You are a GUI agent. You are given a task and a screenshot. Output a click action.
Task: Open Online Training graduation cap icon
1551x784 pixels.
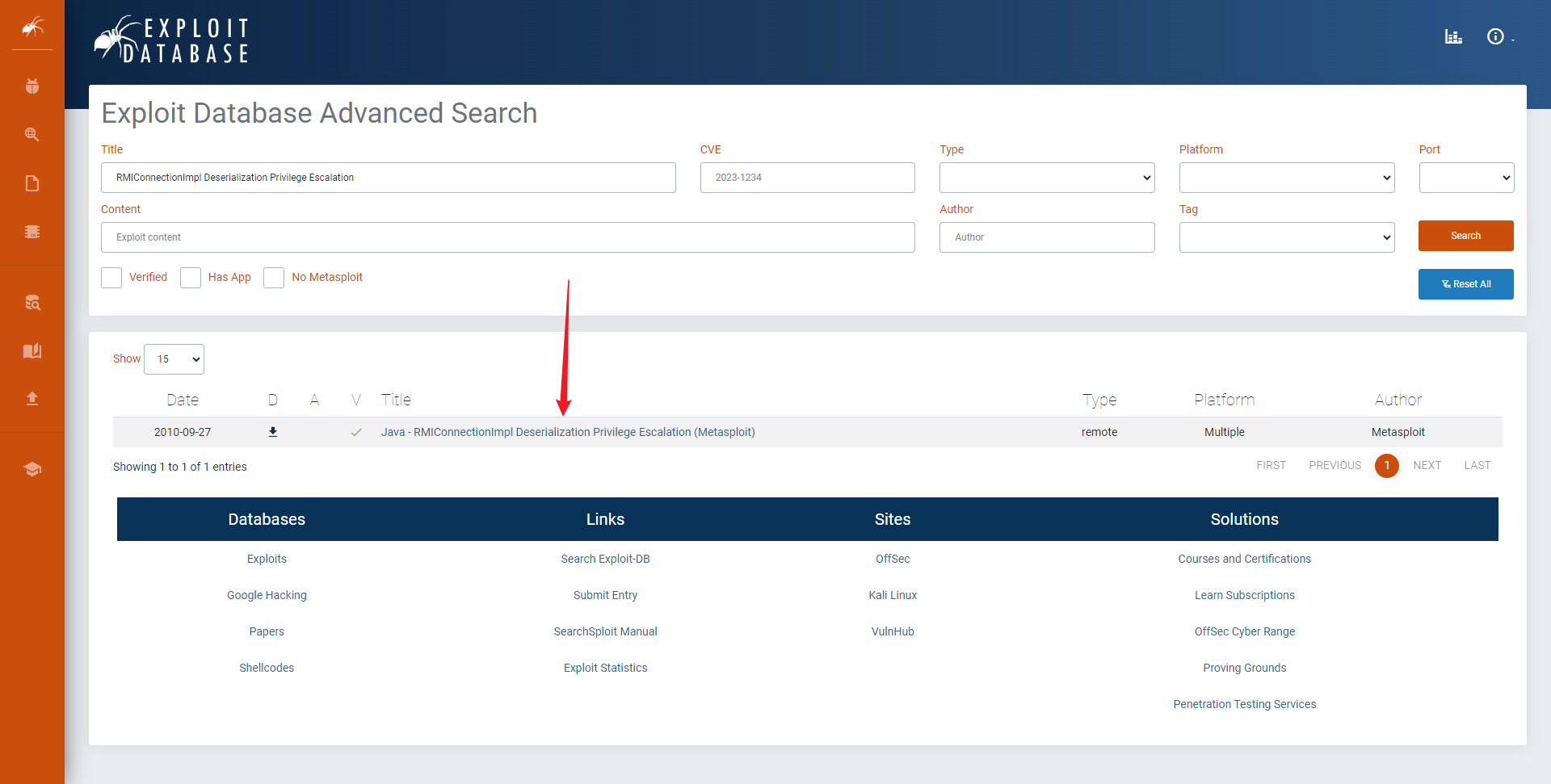(x=32, y=469)
